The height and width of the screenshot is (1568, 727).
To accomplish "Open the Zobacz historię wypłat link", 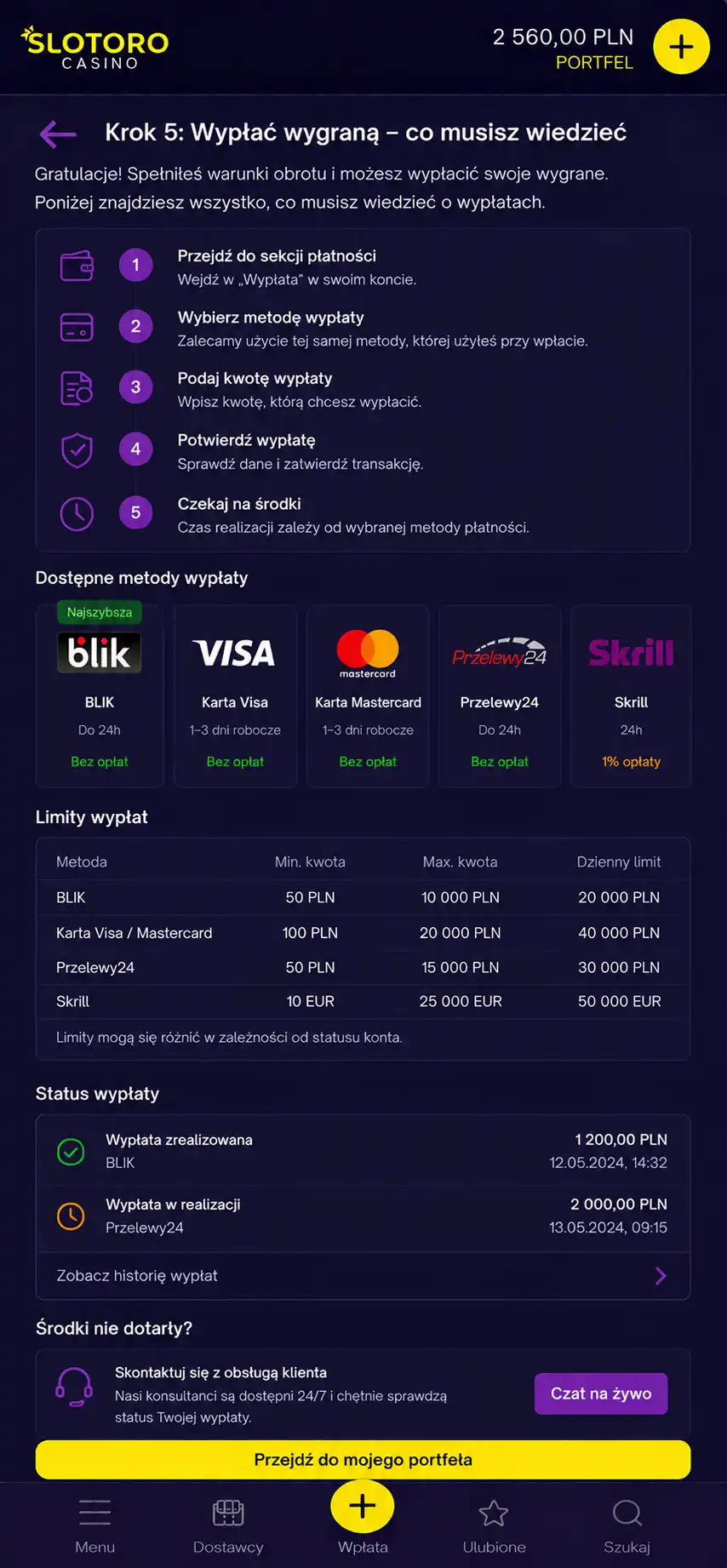I will tap(137, 1275).
